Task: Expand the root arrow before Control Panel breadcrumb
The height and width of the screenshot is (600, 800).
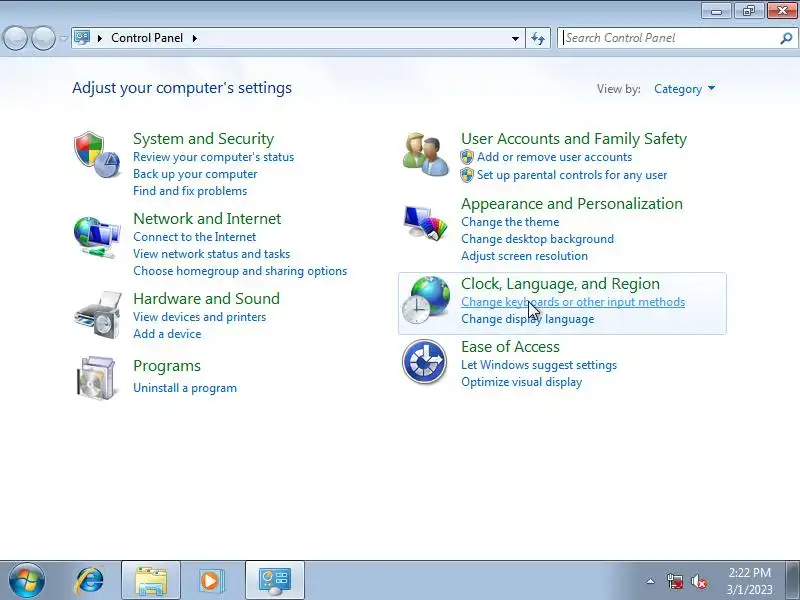Action: coord(99,38)
